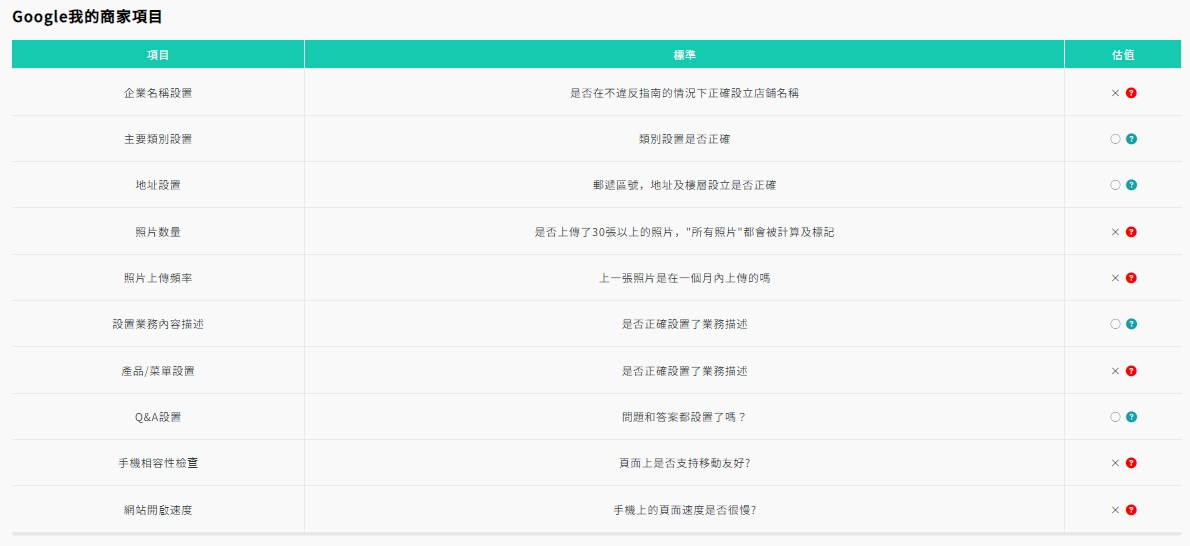Screen dimensions: 1190x546
Task: Select the 手機相容性檢查 item cell
Action: 158,463
